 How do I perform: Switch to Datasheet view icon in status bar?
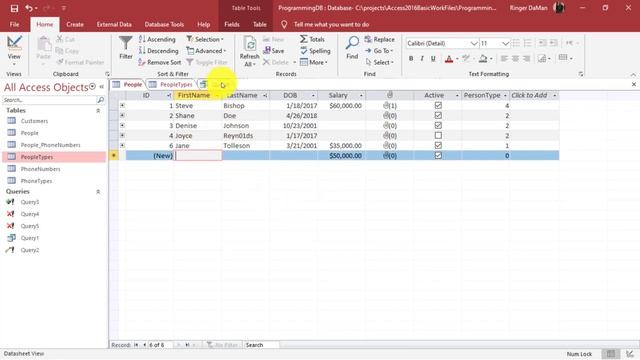coord(611,354)
